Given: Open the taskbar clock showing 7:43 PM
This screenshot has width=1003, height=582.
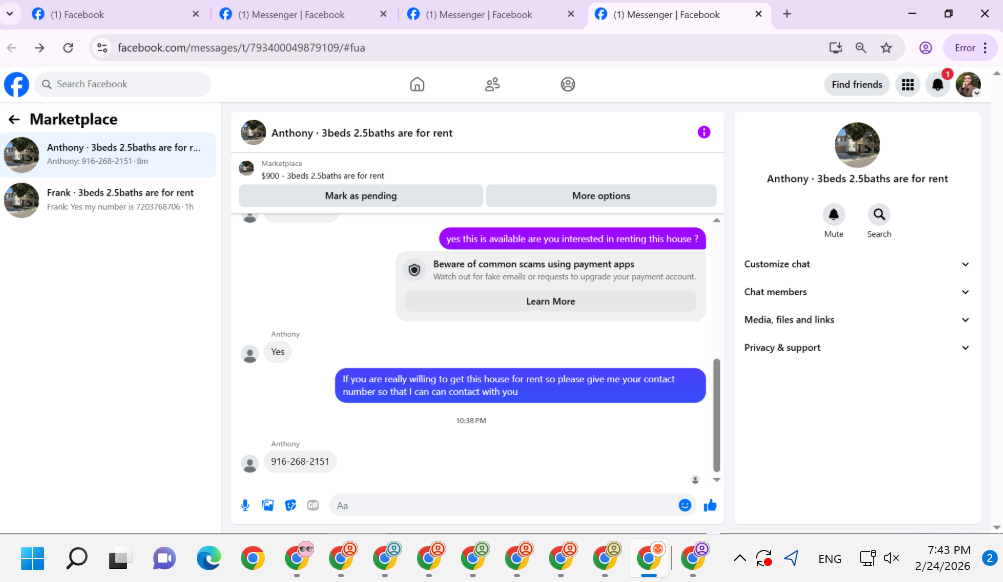Looking at the screenshot, I should pos(942,558).
